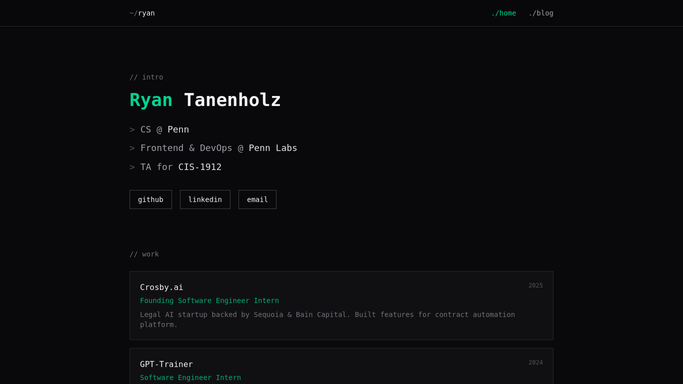683x384 pixels.
Task: Open the ~/ryan site logo link
Action: coord(142,13)
